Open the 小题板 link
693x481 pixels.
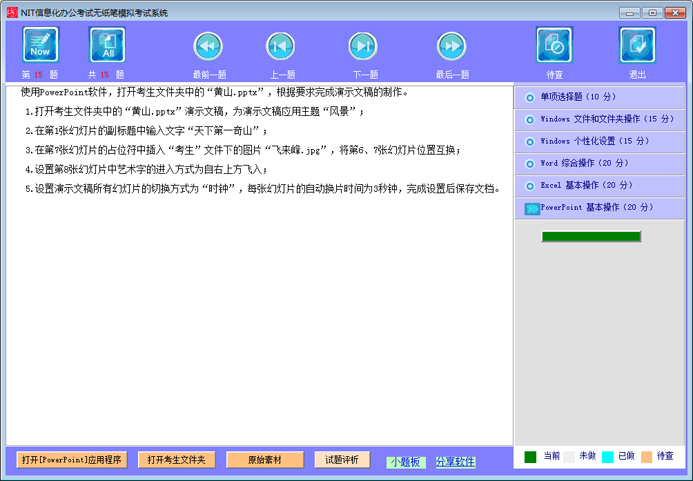pyautogui.click(x=406, y=462)
